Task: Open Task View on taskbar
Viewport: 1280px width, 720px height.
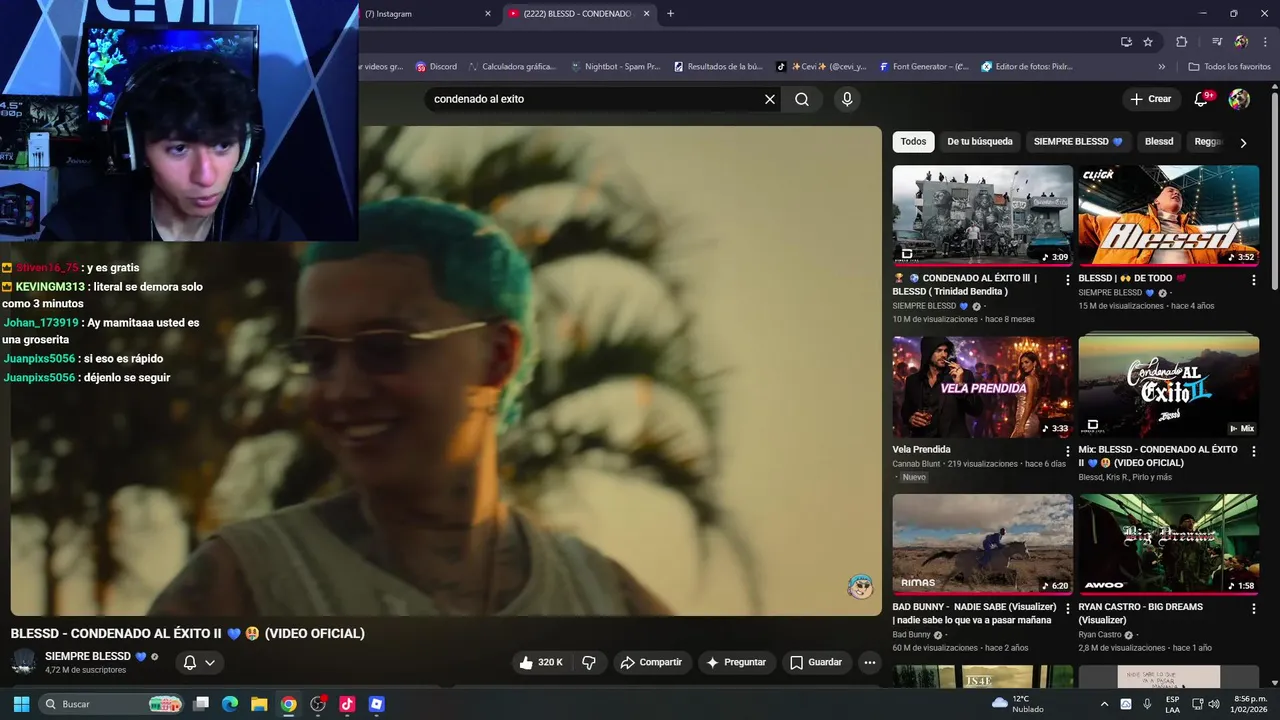Action: click(x=201, y=704)
